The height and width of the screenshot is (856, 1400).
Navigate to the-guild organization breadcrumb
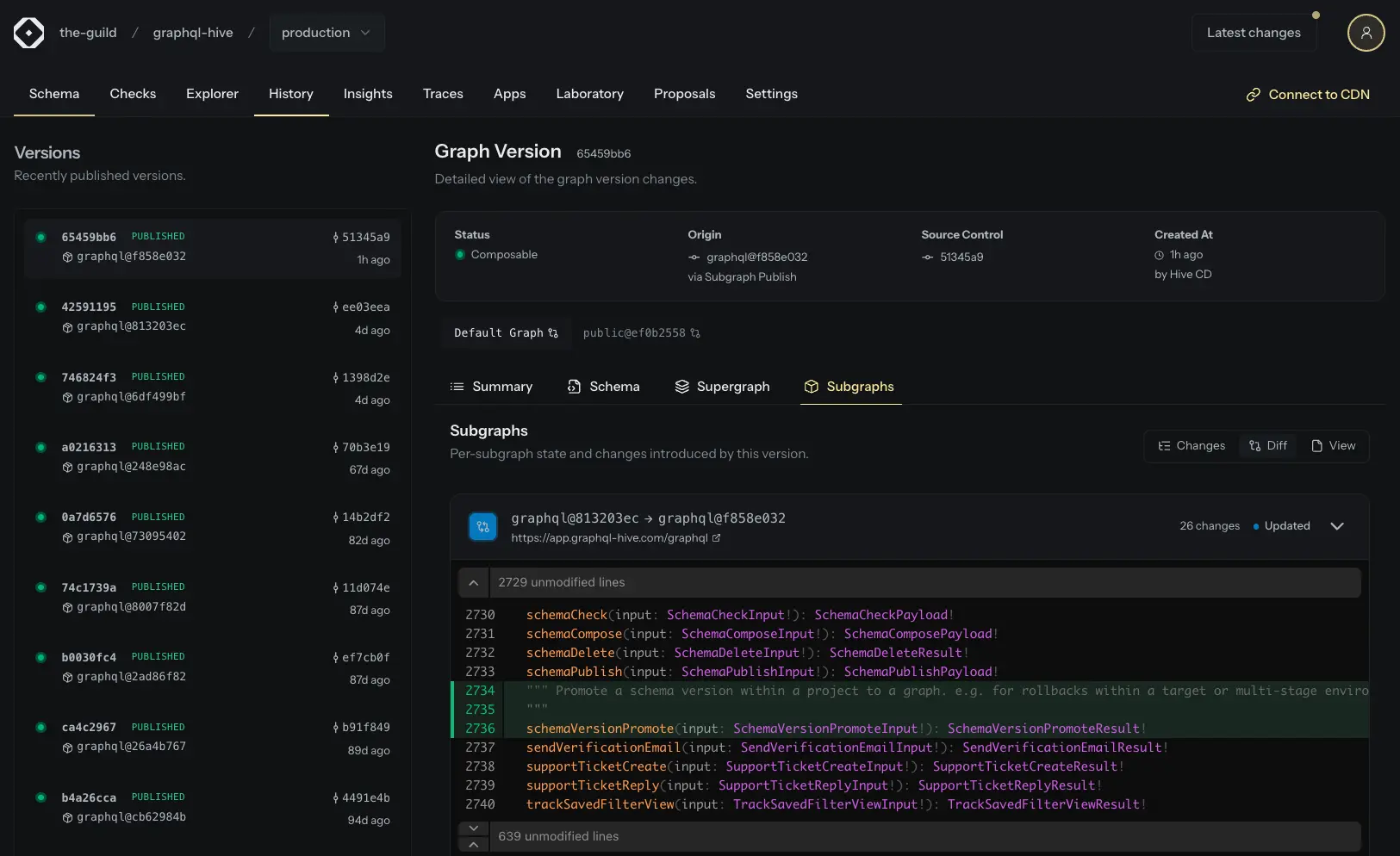[x=88, y=33]
